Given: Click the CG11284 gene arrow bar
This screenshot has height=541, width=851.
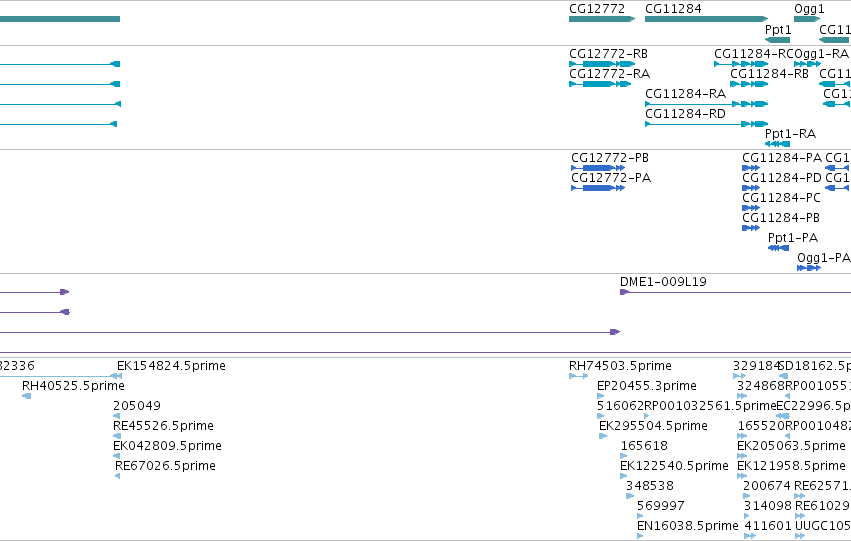Looking at the screenshot, I should click(707, 19).
